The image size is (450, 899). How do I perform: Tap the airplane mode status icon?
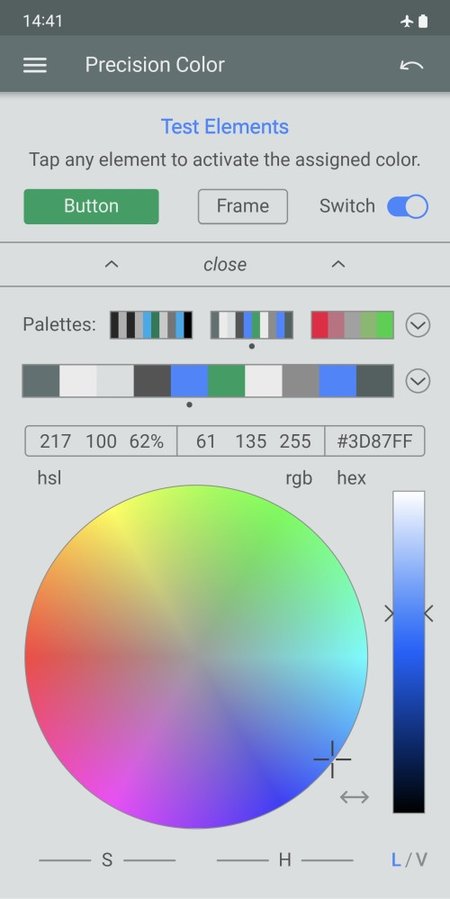click(x=407, y=22)
